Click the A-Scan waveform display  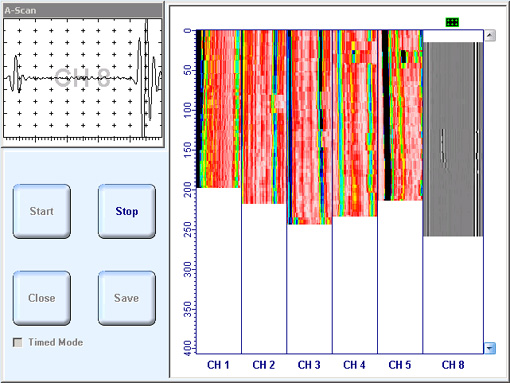pos(83,78)
